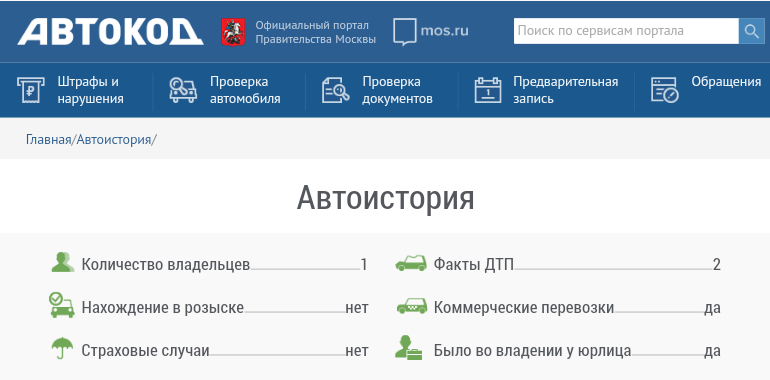
Task: Click the АВТОКОД logo
Action: coord(110,32)
